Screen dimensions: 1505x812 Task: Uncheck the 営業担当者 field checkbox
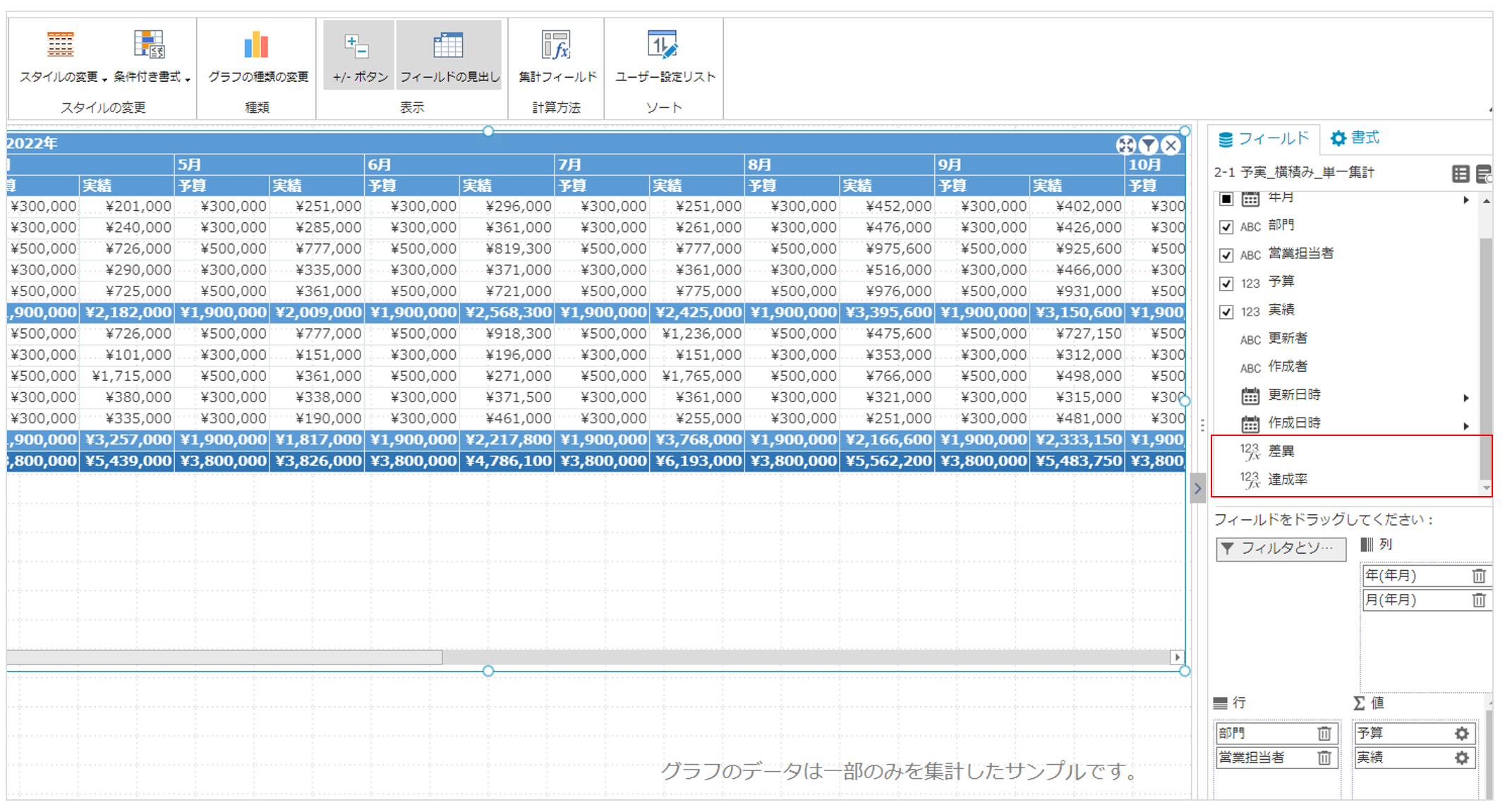coord(1226,255)
